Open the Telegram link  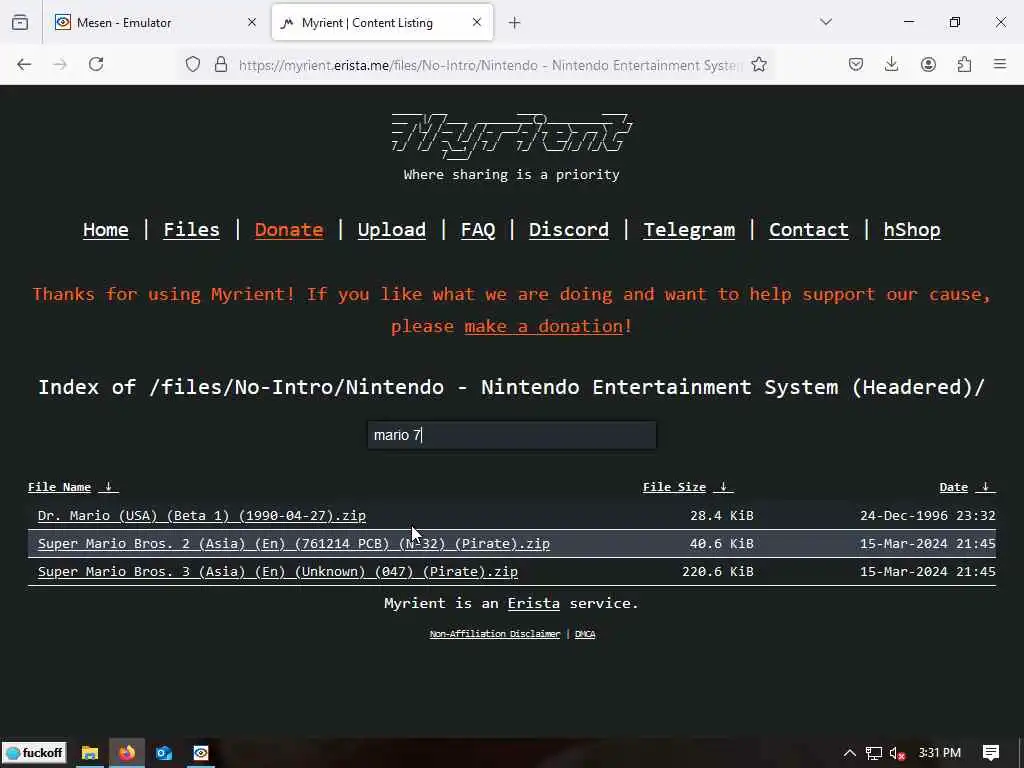point(689,230)
